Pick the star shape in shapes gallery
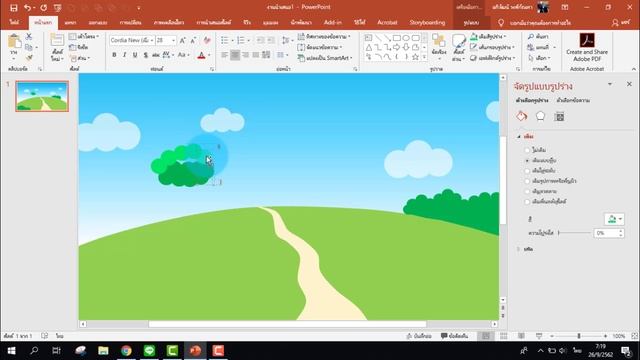Screen dimensions: 640x360 pos(416,57)
